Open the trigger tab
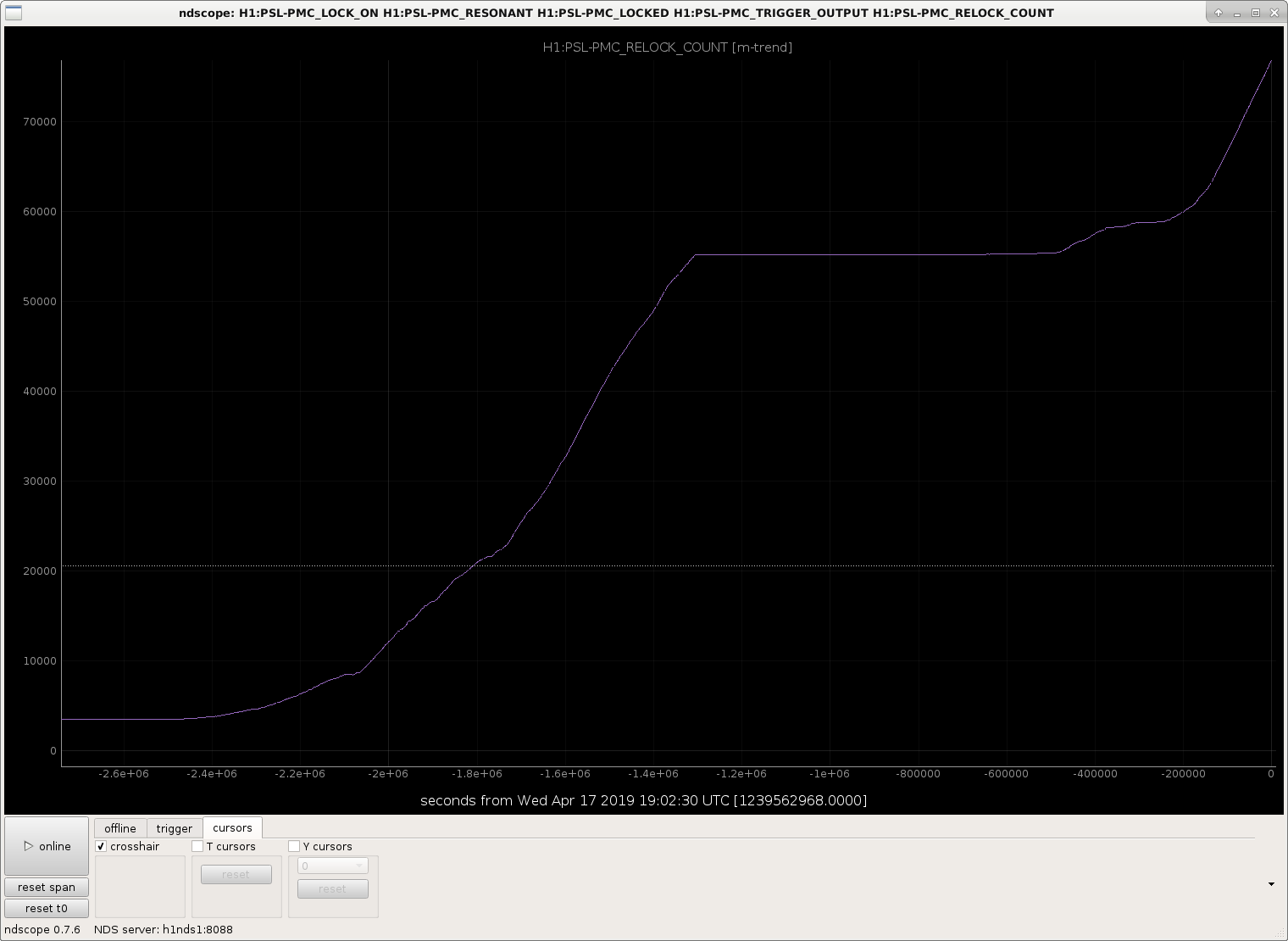Image resolution: width=1288 pixels, height=941 pixels. pos(175,828)
